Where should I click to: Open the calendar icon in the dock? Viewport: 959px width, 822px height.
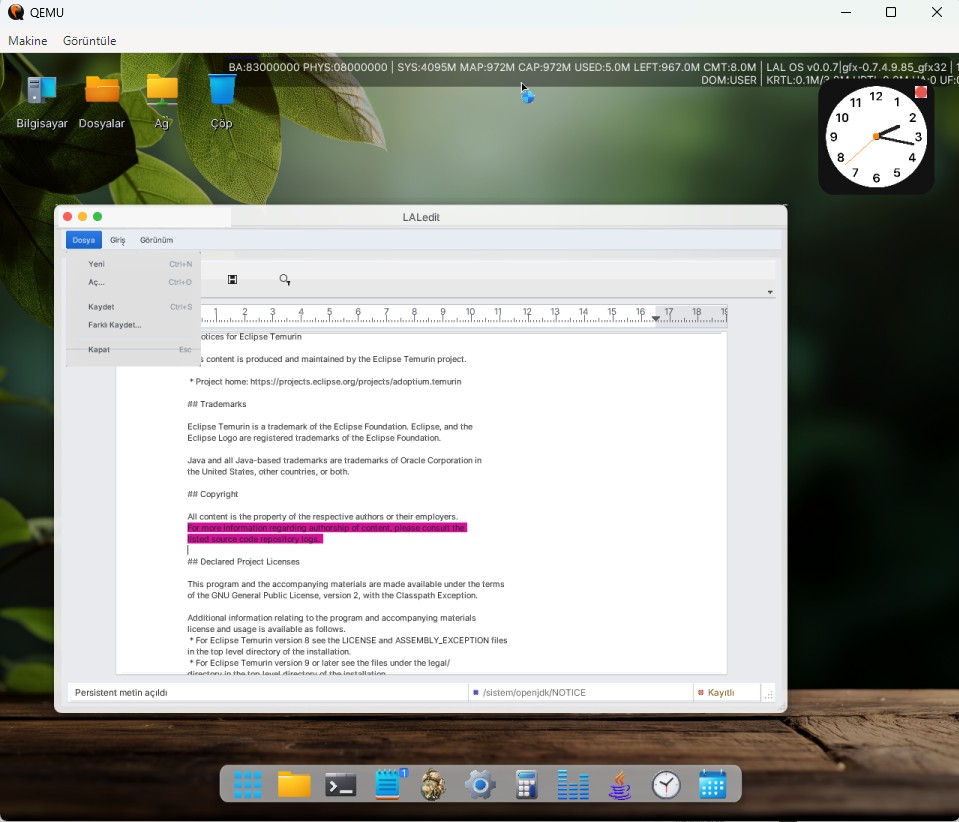tap(713, 785)
